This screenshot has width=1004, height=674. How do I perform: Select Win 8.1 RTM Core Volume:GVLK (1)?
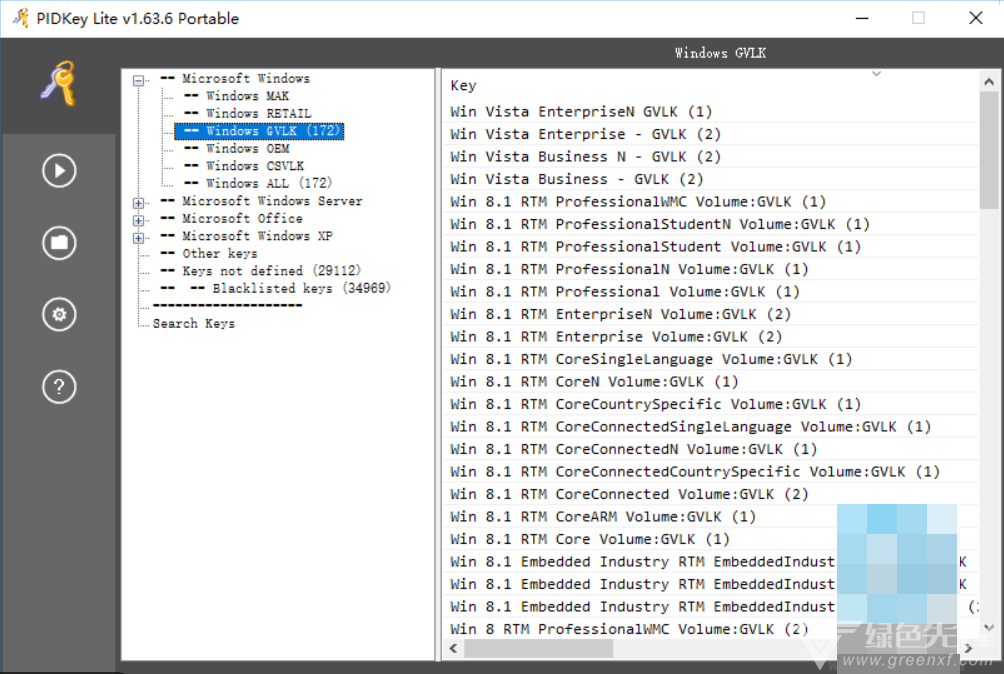coord(711,539)
